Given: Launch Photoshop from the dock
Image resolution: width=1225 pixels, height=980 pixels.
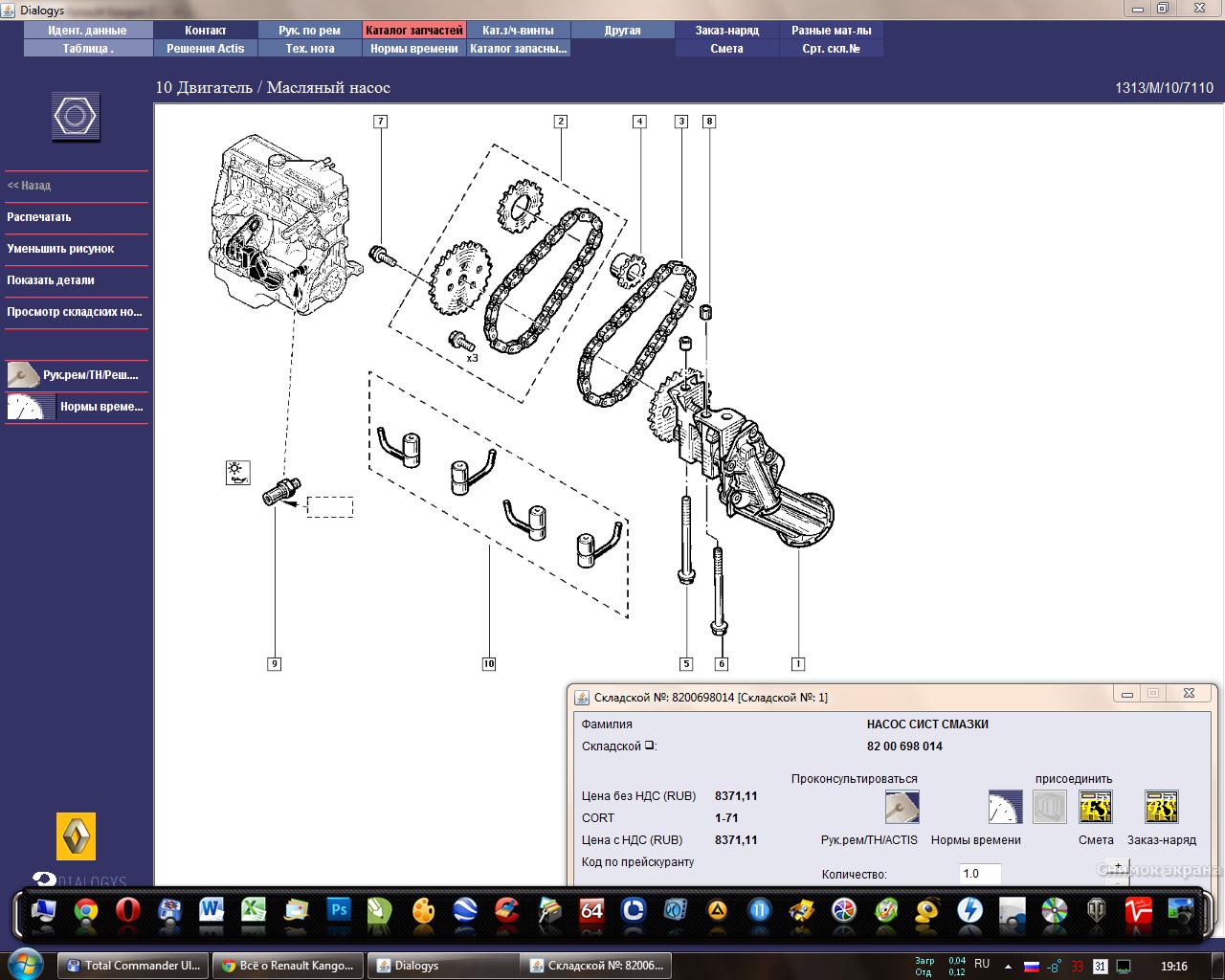Looking at the screenshot, I should (x=338, y=910).
